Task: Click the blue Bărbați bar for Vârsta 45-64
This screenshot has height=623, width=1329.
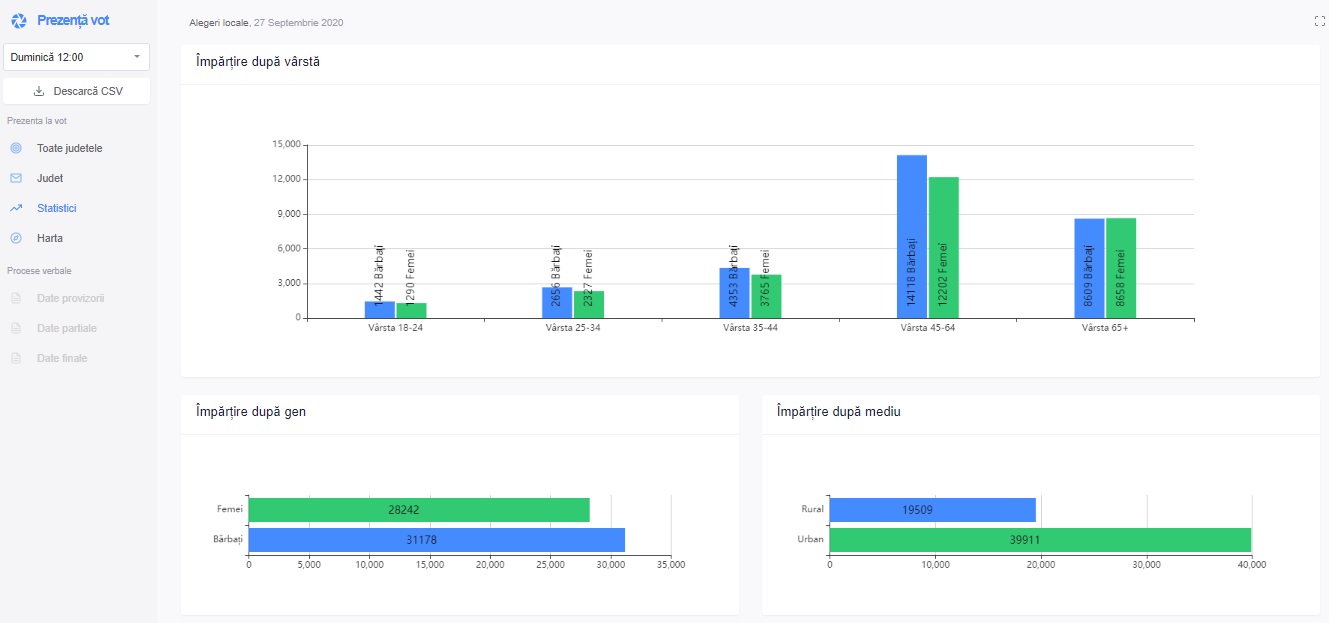Action: coord(911,237)
